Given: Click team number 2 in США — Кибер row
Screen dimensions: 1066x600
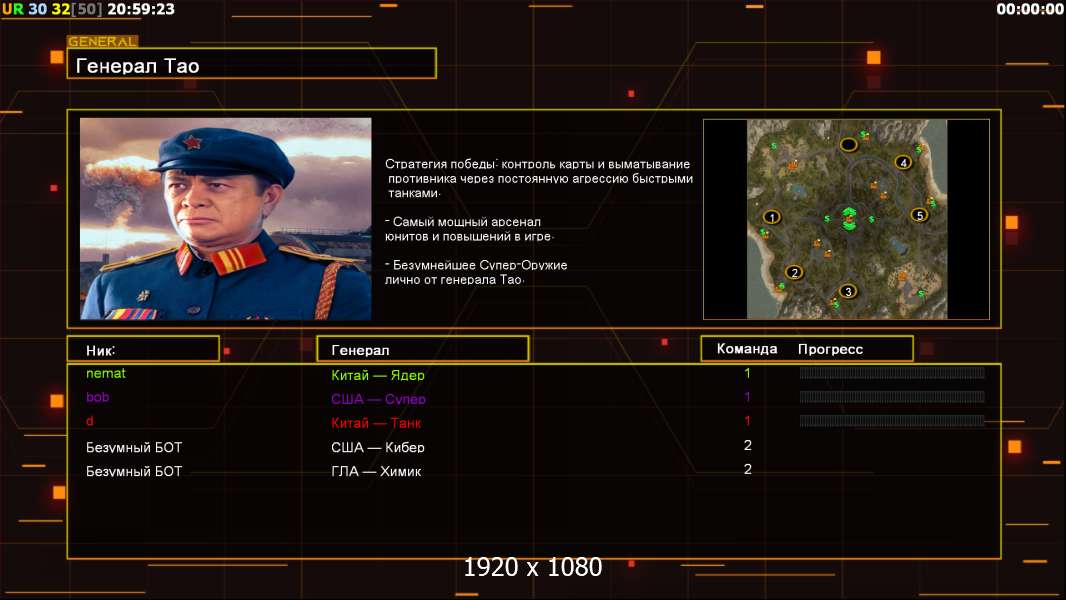Looking at the screenshot, I should click(x=748, y=445).
